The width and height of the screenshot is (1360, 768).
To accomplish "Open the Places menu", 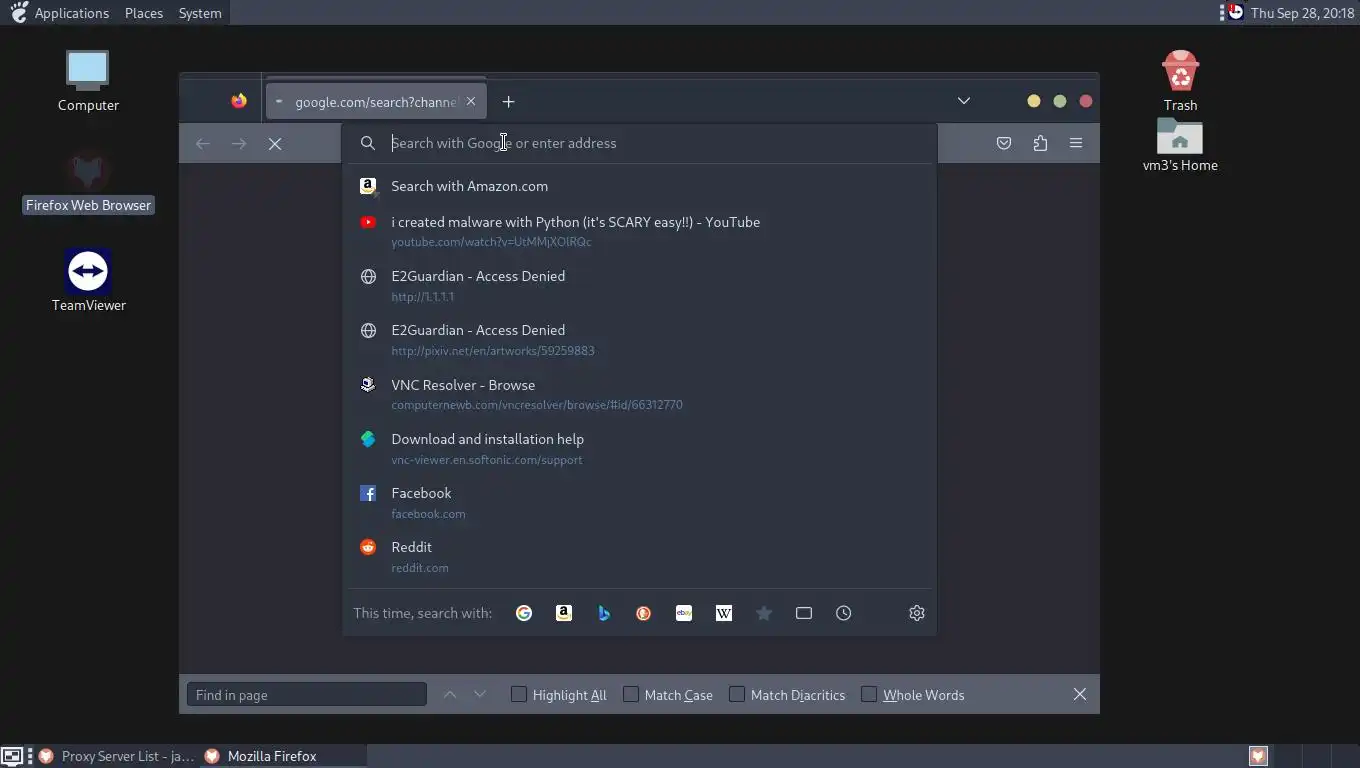I will [144, 13].
